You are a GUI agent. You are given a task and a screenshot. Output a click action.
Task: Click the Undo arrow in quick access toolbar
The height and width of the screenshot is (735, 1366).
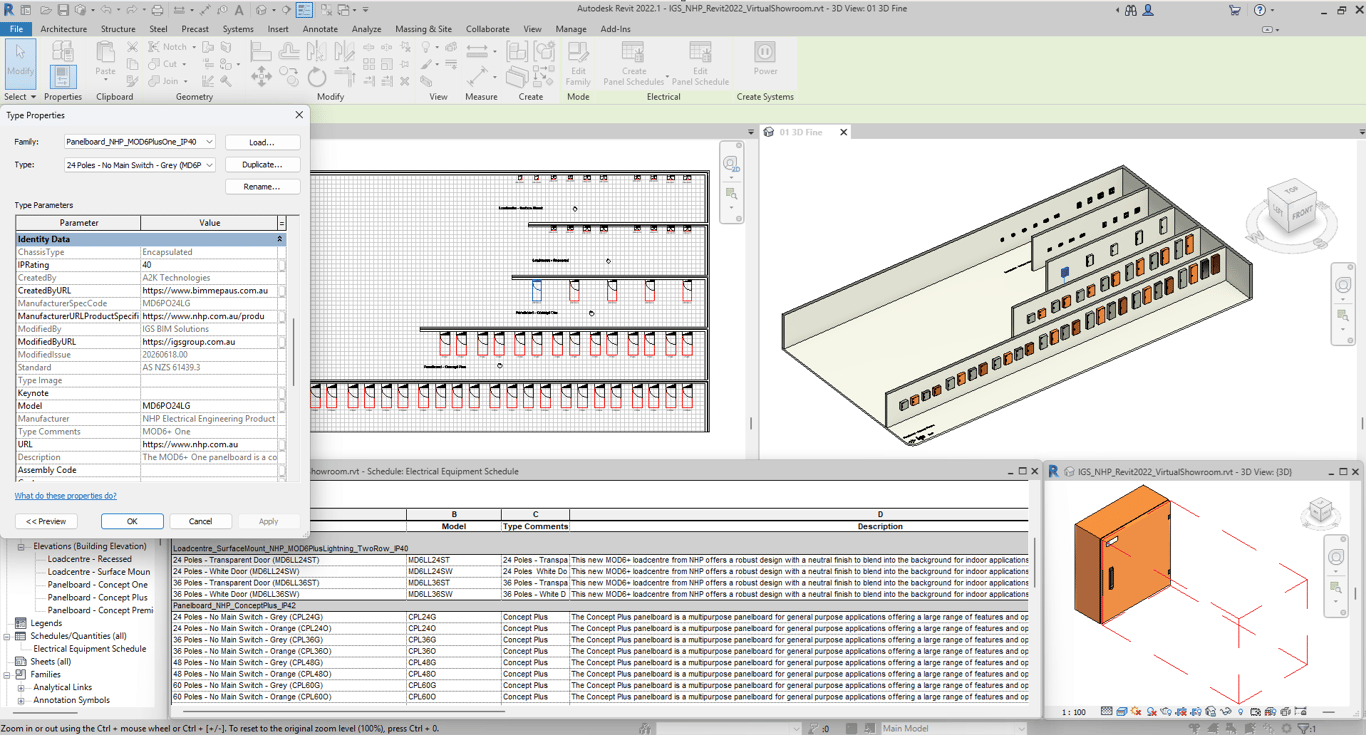106,10
